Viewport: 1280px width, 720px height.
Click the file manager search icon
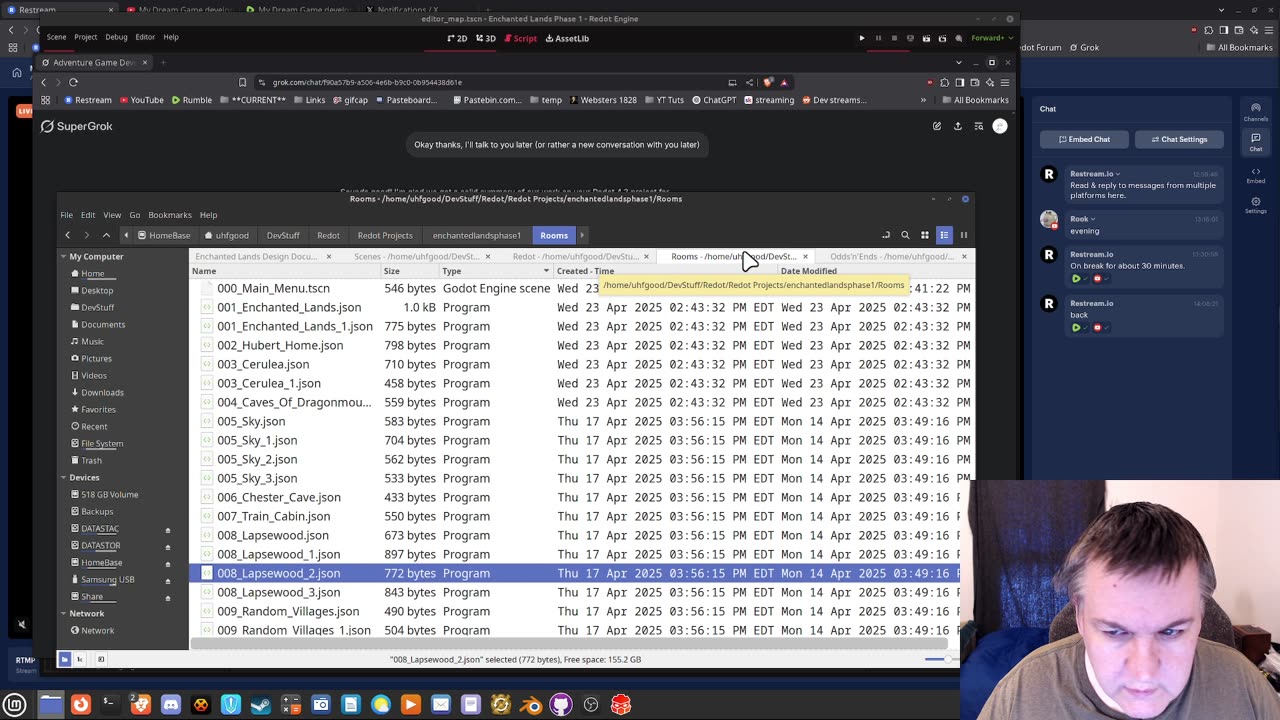[905, 235]
